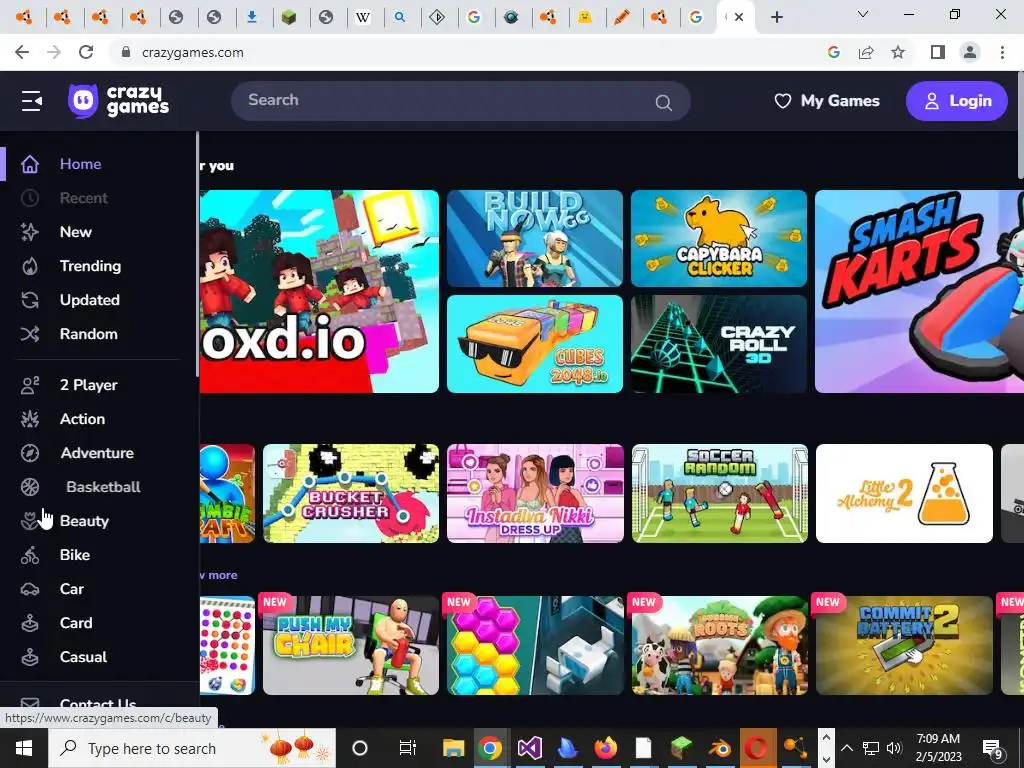This screenshot has height=768, width=1024.
Task: Open the Capybara Clicker game thumbnail
Action: coord(719,238)
